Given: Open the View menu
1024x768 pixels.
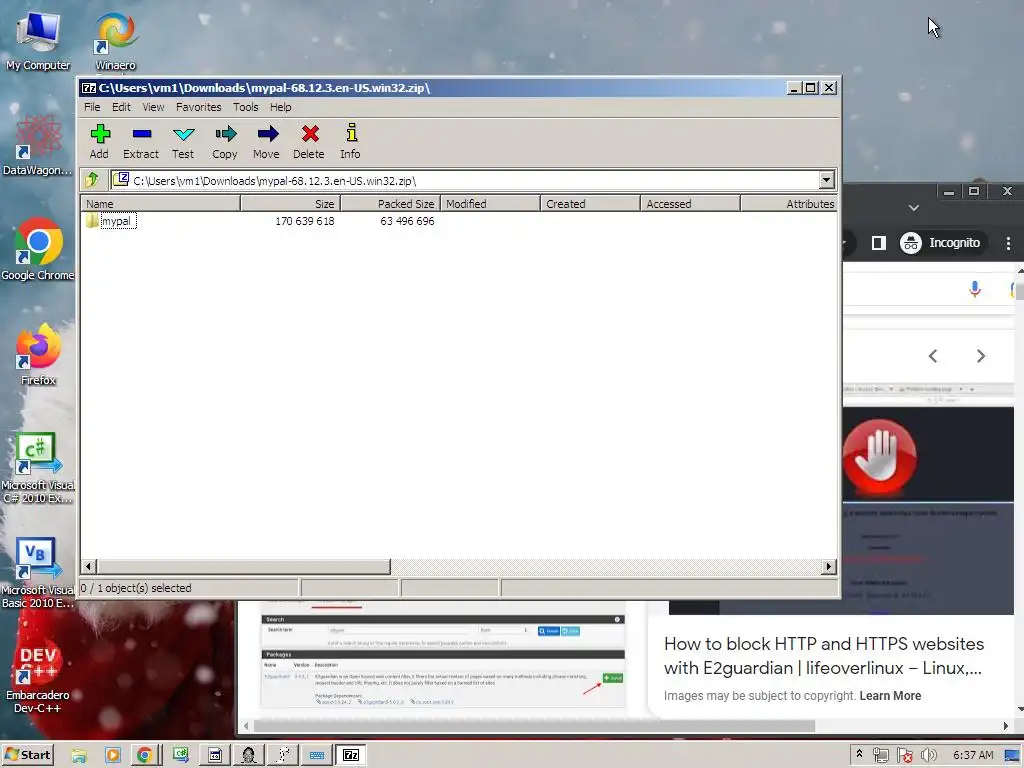Looking at the screenshot, I should point(153,107).
